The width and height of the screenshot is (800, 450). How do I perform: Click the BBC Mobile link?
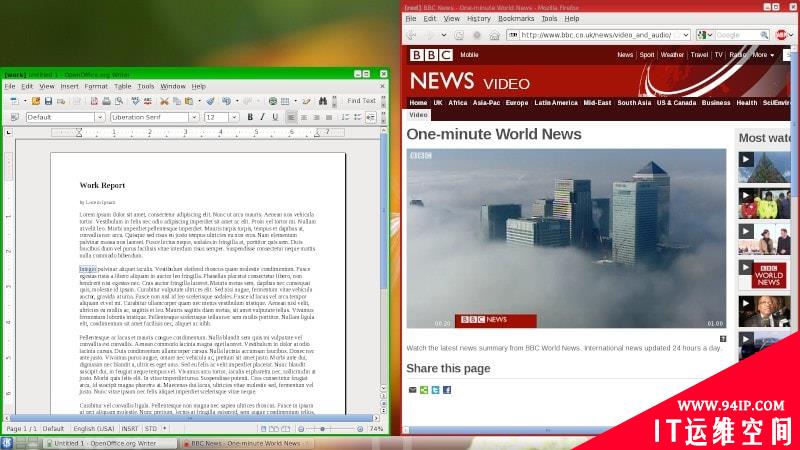tap(469, 55)
